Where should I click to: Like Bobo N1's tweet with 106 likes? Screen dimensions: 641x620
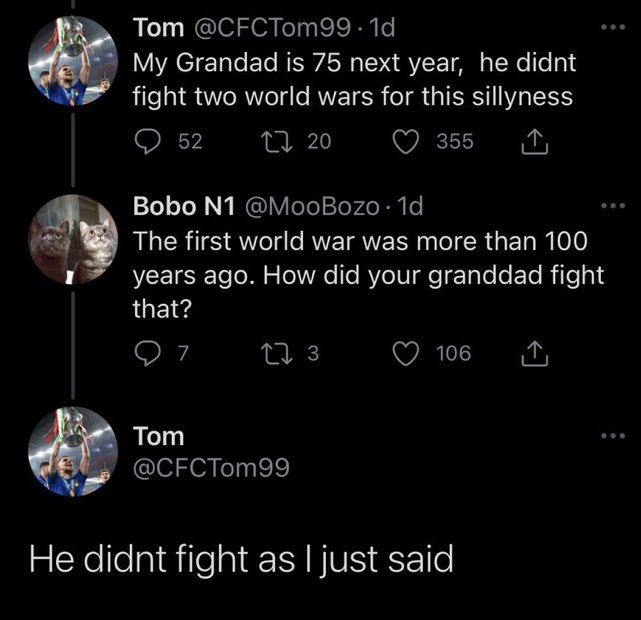[407, 353]
